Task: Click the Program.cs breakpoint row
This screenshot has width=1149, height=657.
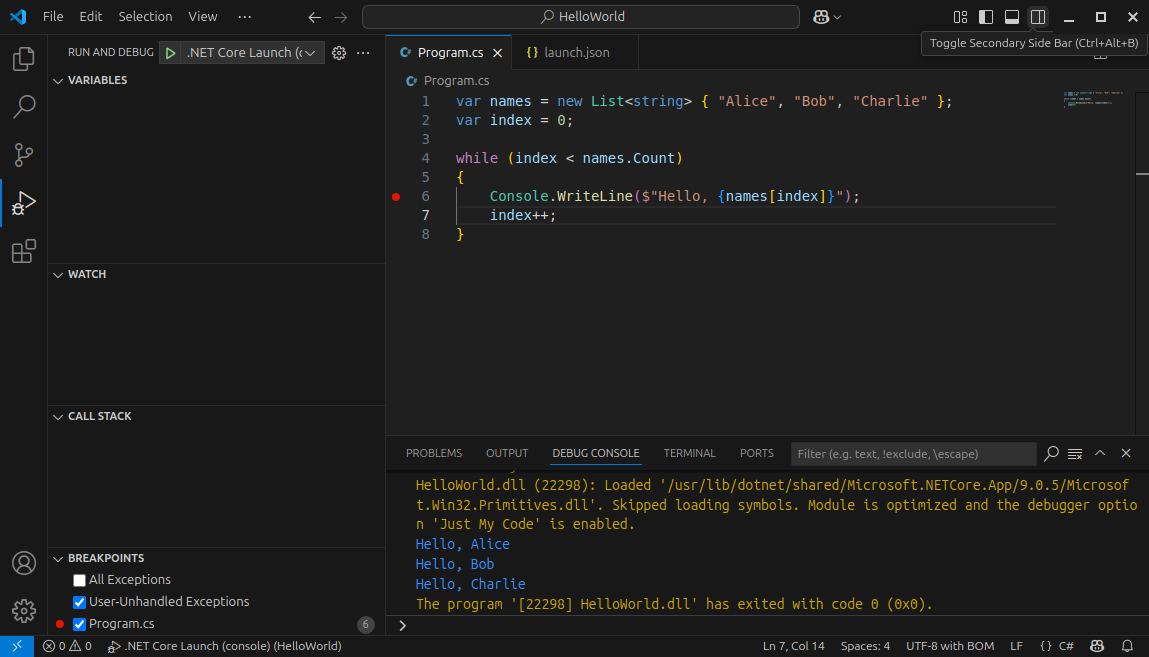Action: 216,624
